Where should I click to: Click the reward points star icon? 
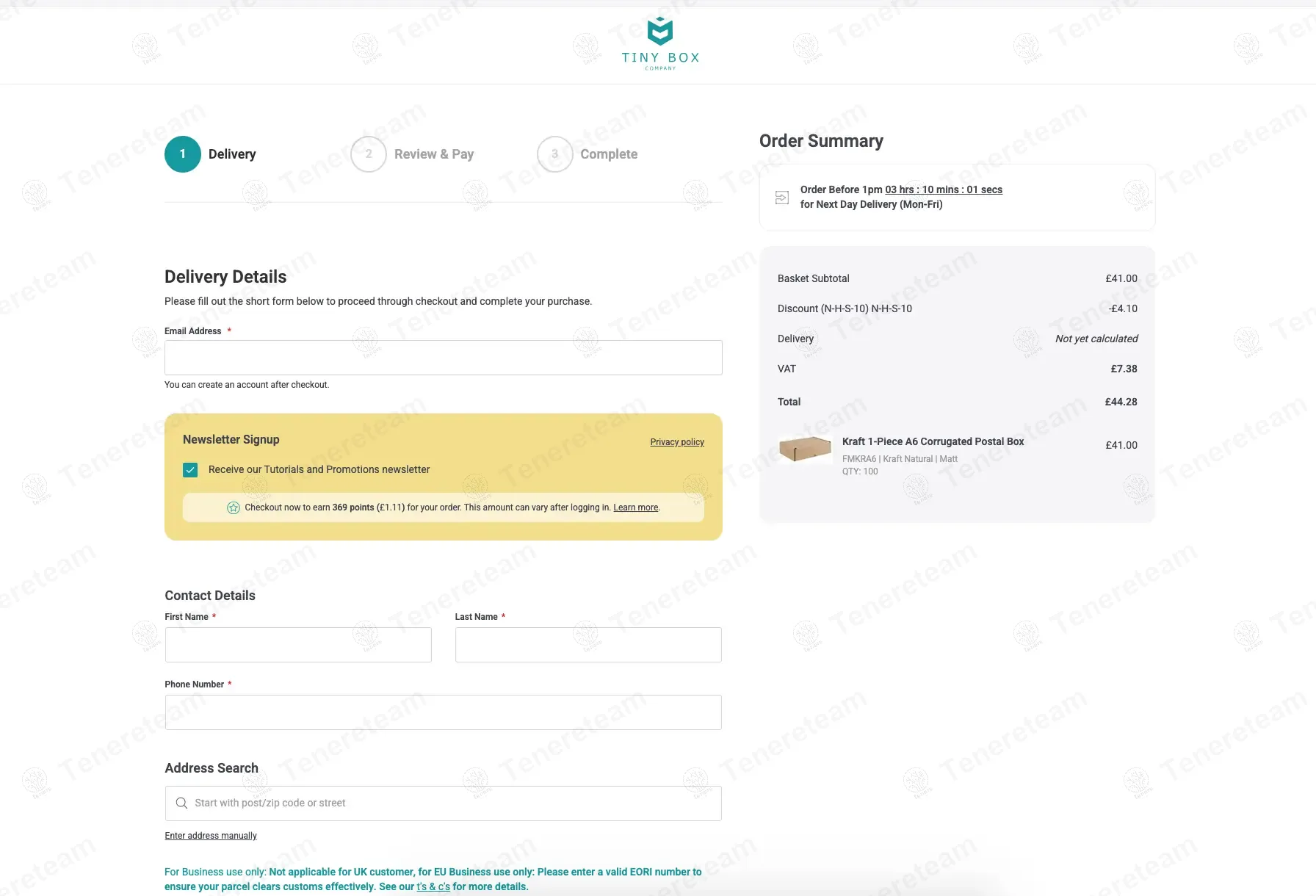tap(234, 507)
